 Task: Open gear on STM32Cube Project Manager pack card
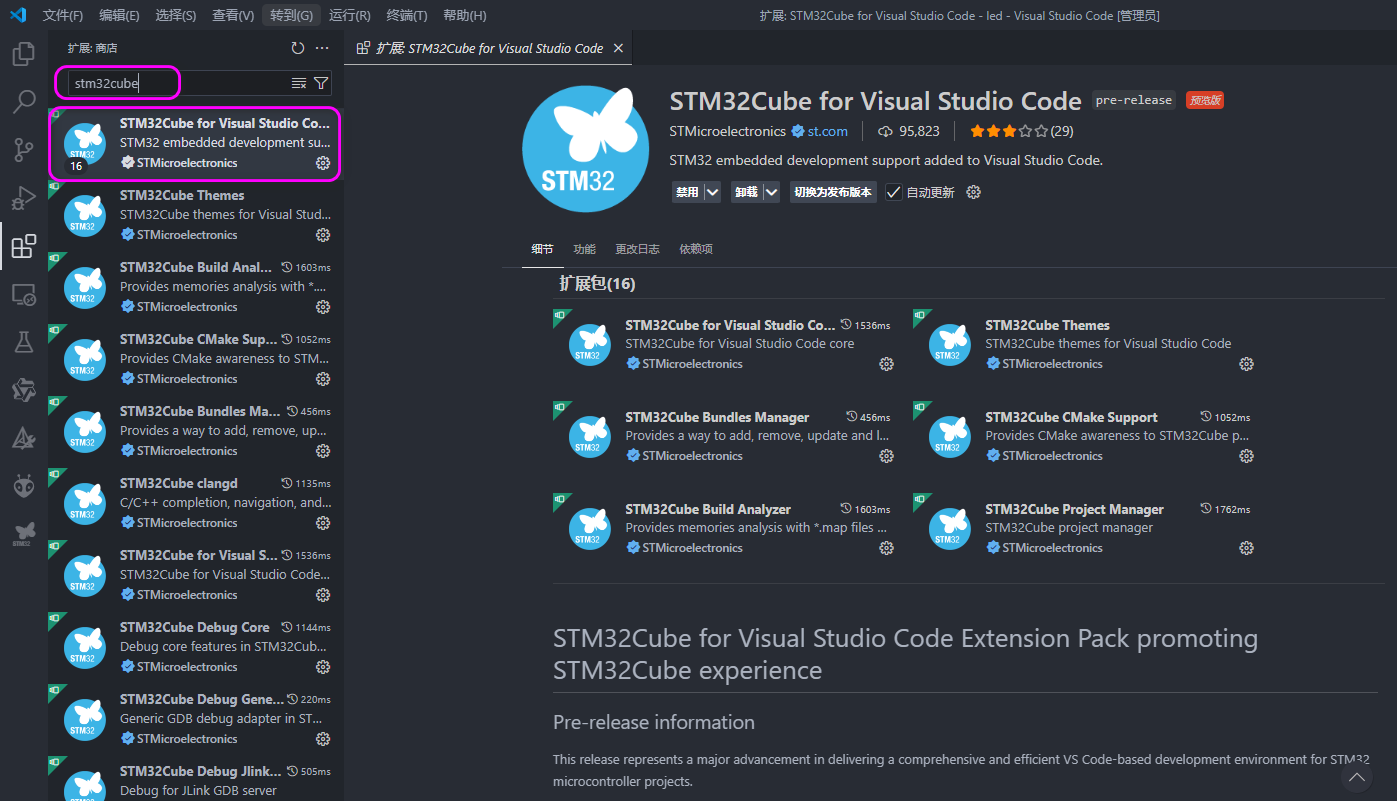tap(1246, 548)
